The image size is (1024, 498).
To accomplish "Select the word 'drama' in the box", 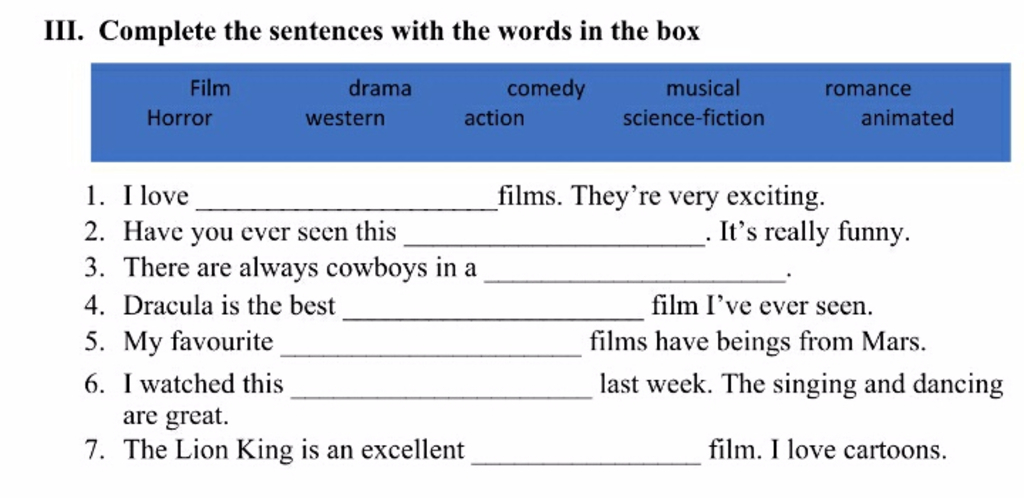I will pyautogui.click(x=380, y=88).
